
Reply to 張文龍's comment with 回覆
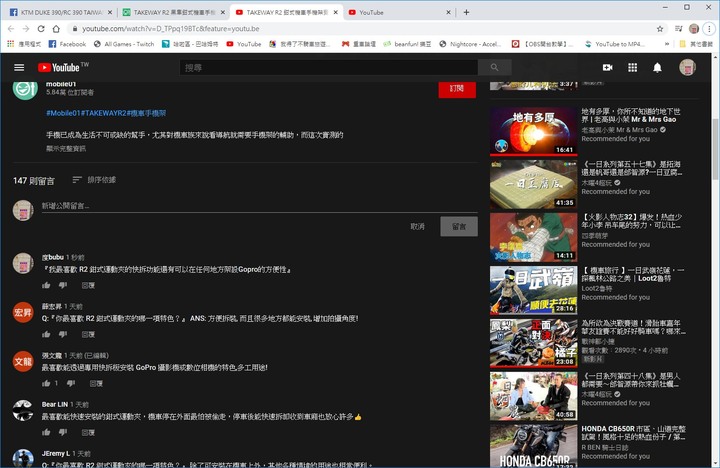point(96,383)
